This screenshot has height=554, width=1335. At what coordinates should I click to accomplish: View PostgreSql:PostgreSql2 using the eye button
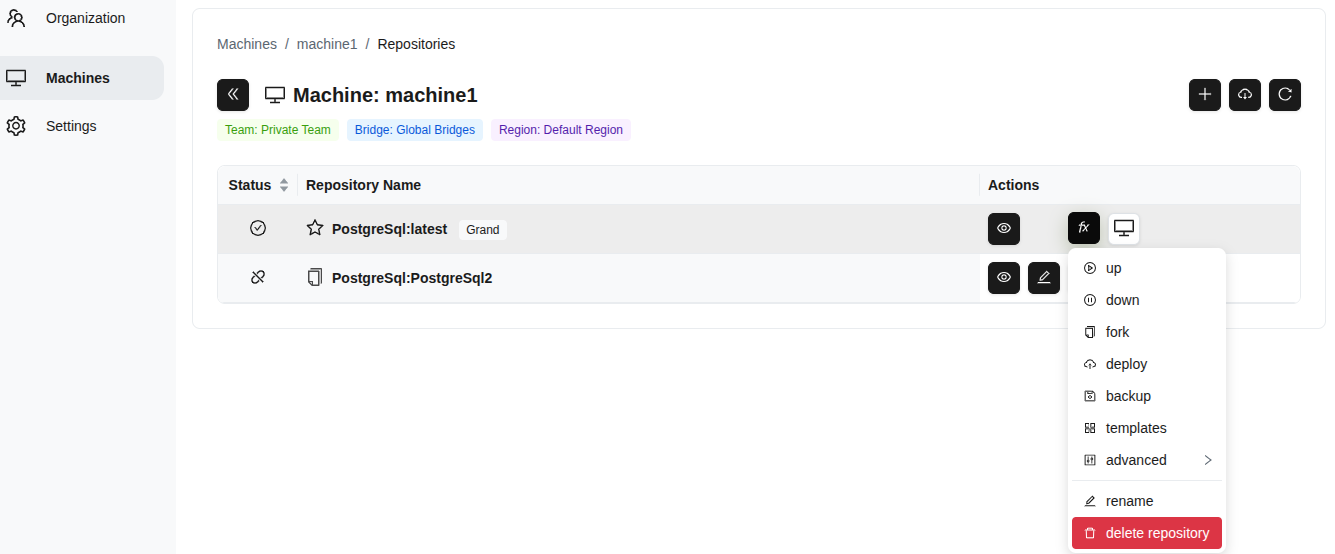1004,278
